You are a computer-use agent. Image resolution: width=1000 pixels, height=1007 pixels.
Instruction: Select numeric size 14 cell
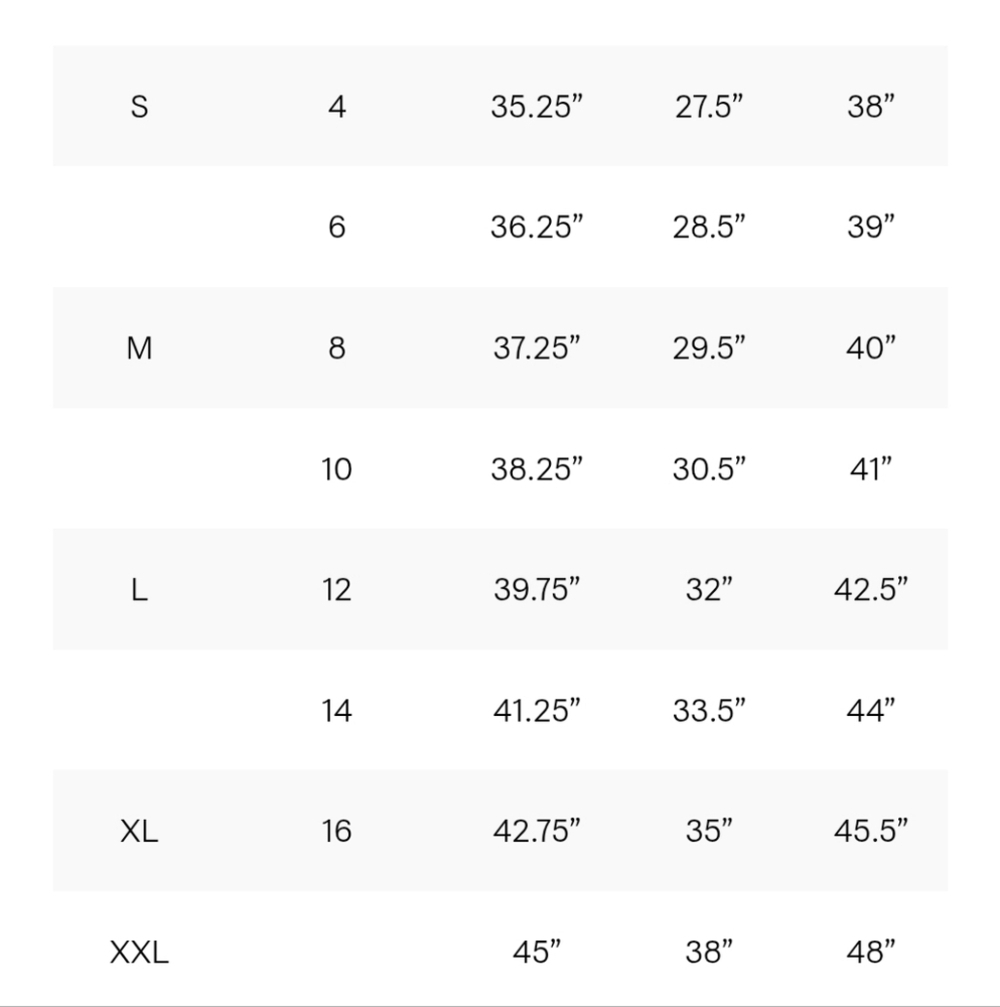337,710
